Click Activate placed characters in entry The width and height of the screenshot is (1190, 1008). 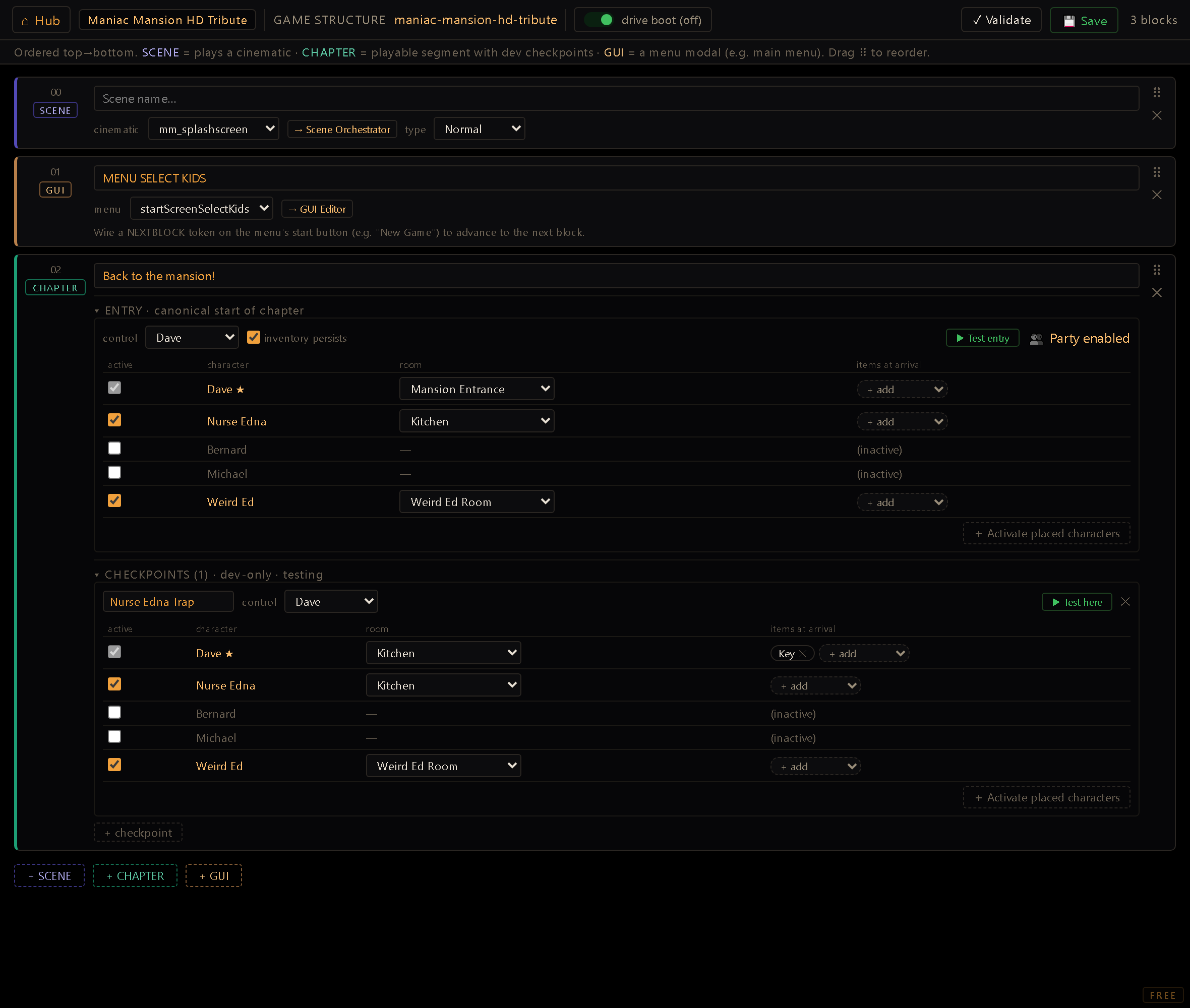pos(1046,534)
